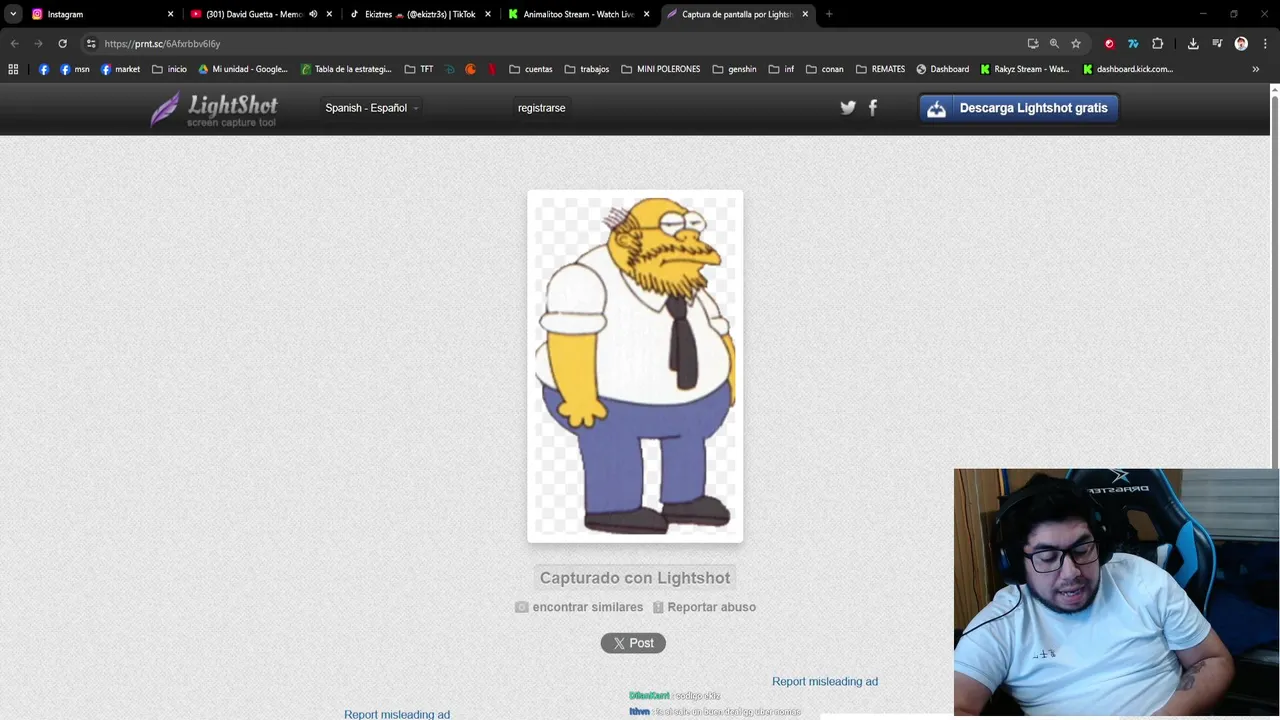Click Reportar abuso link
1280x720 pixels.
coord(704,607)
